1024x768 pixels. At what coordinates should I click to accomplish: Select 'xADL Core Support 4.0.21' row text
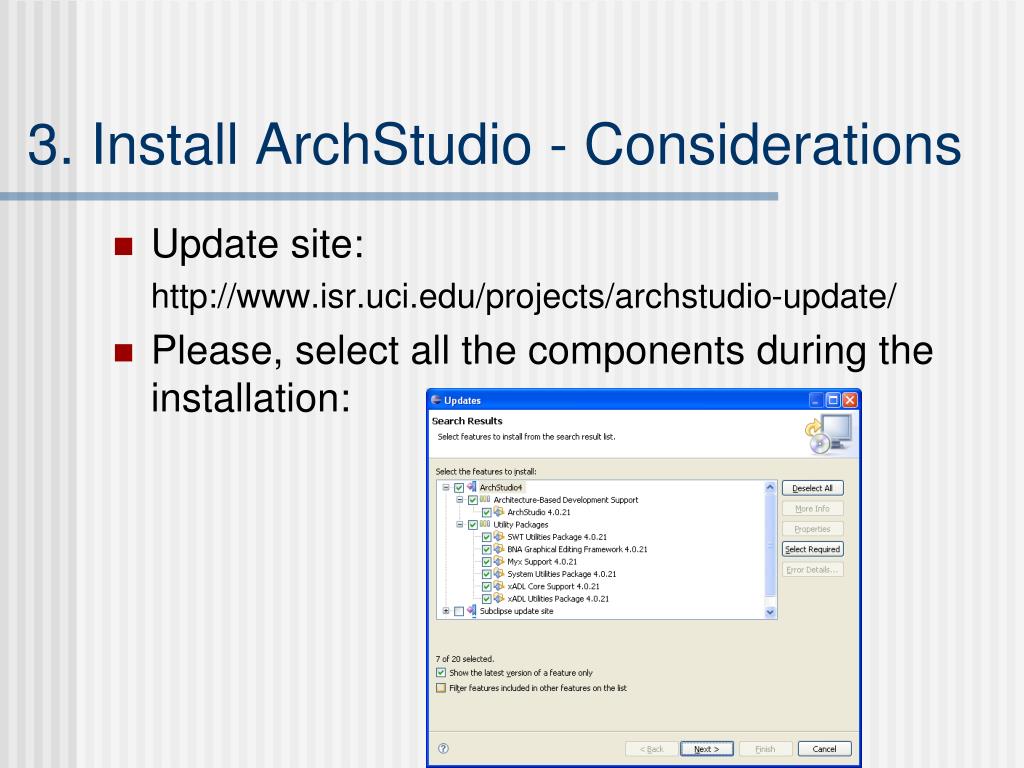click(553, 586)
